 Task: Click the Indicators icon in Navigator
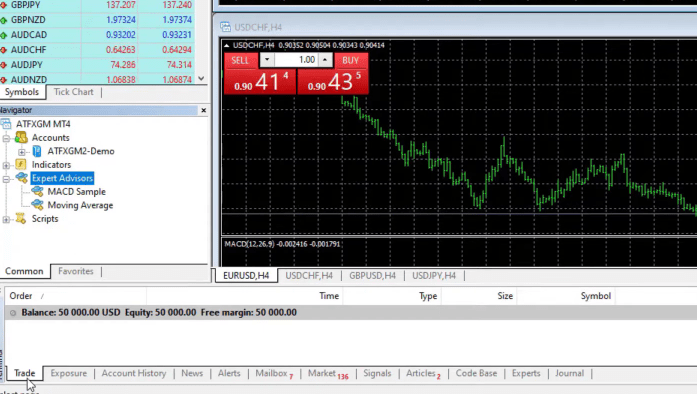pyautogui.click(x=21, y=165)
